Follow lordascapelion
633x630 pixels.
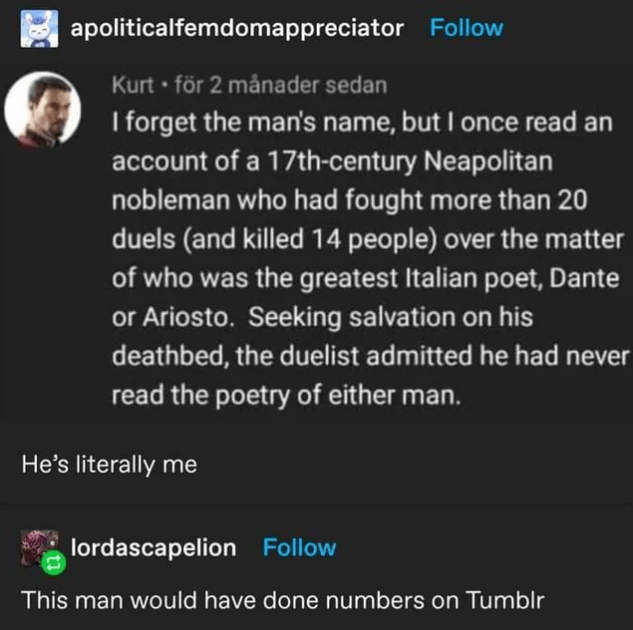[300, 548]
